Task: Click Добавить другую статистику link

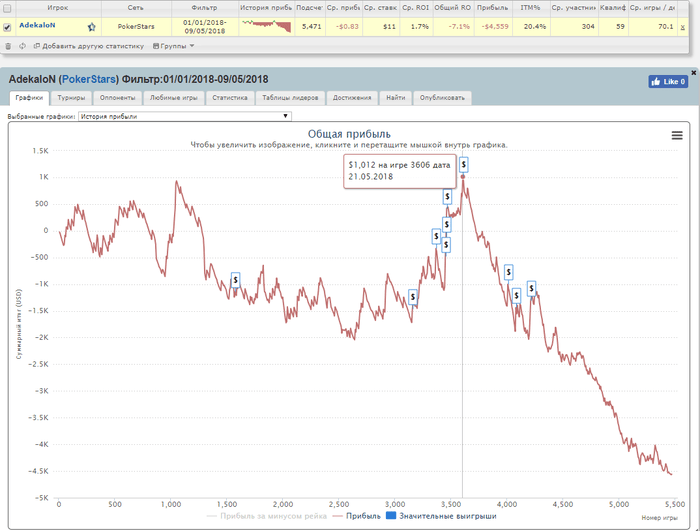Action: (89, 46)
